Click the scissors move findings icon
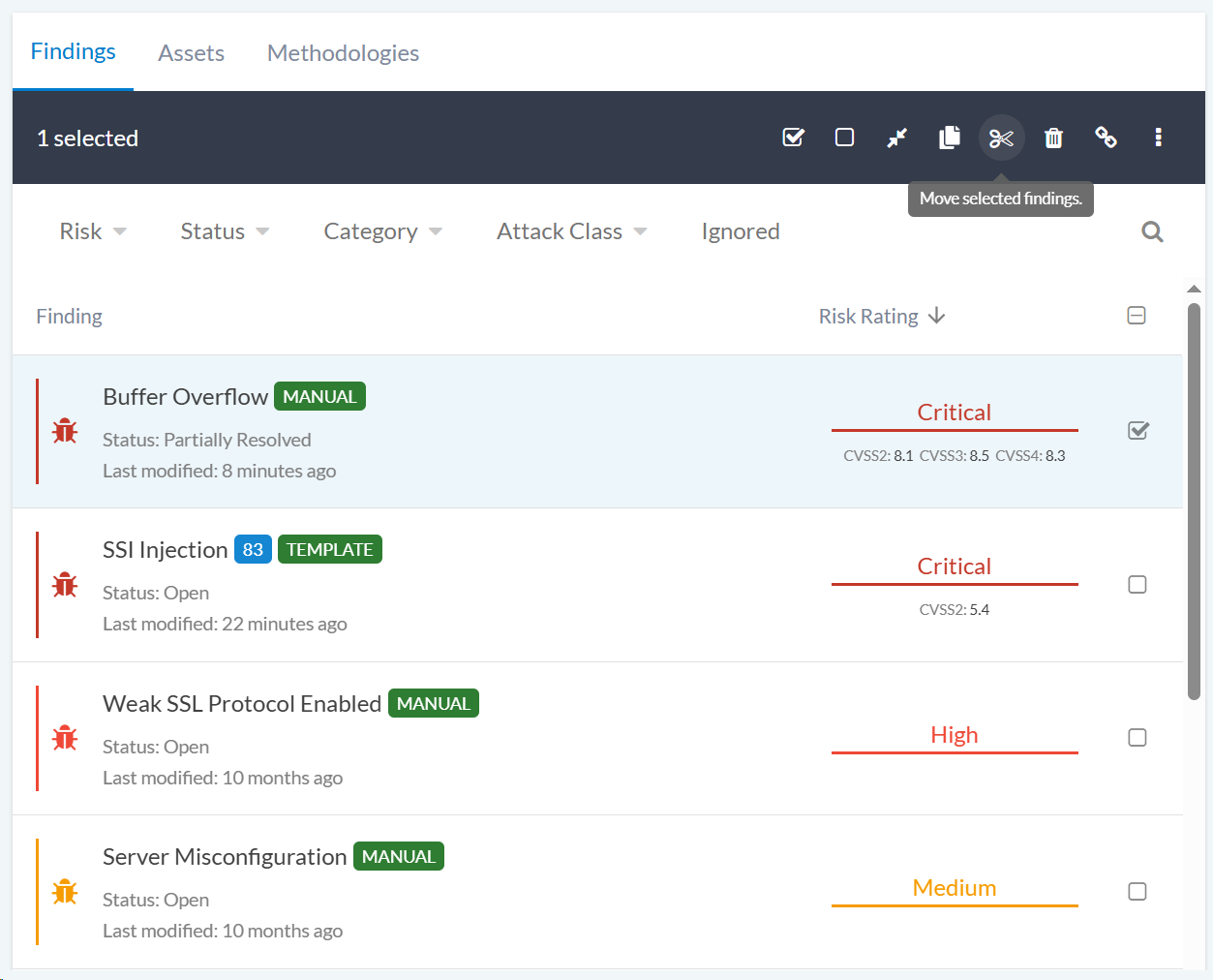 click(x=1001, y=138)
